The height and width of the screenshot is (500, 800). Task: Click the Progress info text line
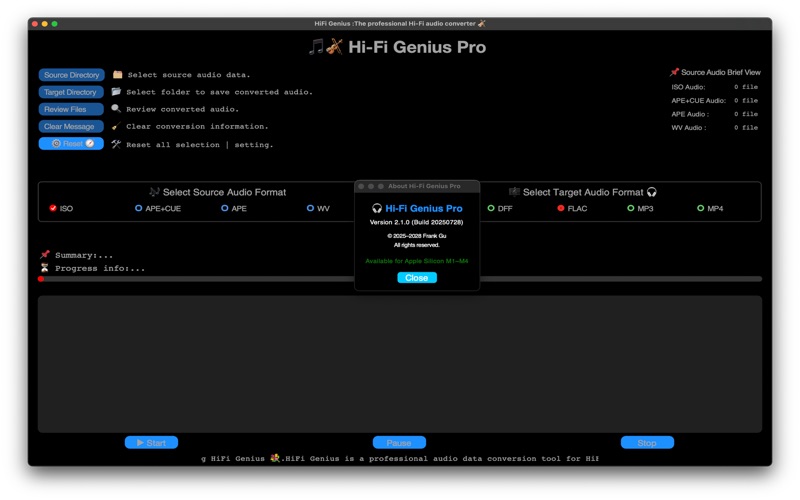(100, 268)
